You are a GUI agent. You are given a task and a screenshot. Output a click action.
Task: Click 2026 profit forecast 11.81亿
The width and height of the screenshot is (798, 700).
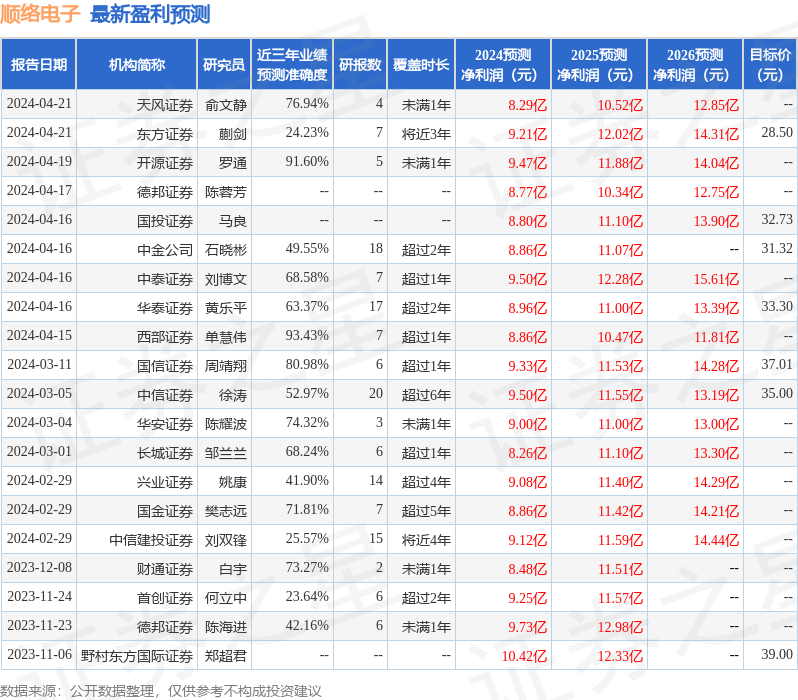pyautogui.click(x=717, y=338)
